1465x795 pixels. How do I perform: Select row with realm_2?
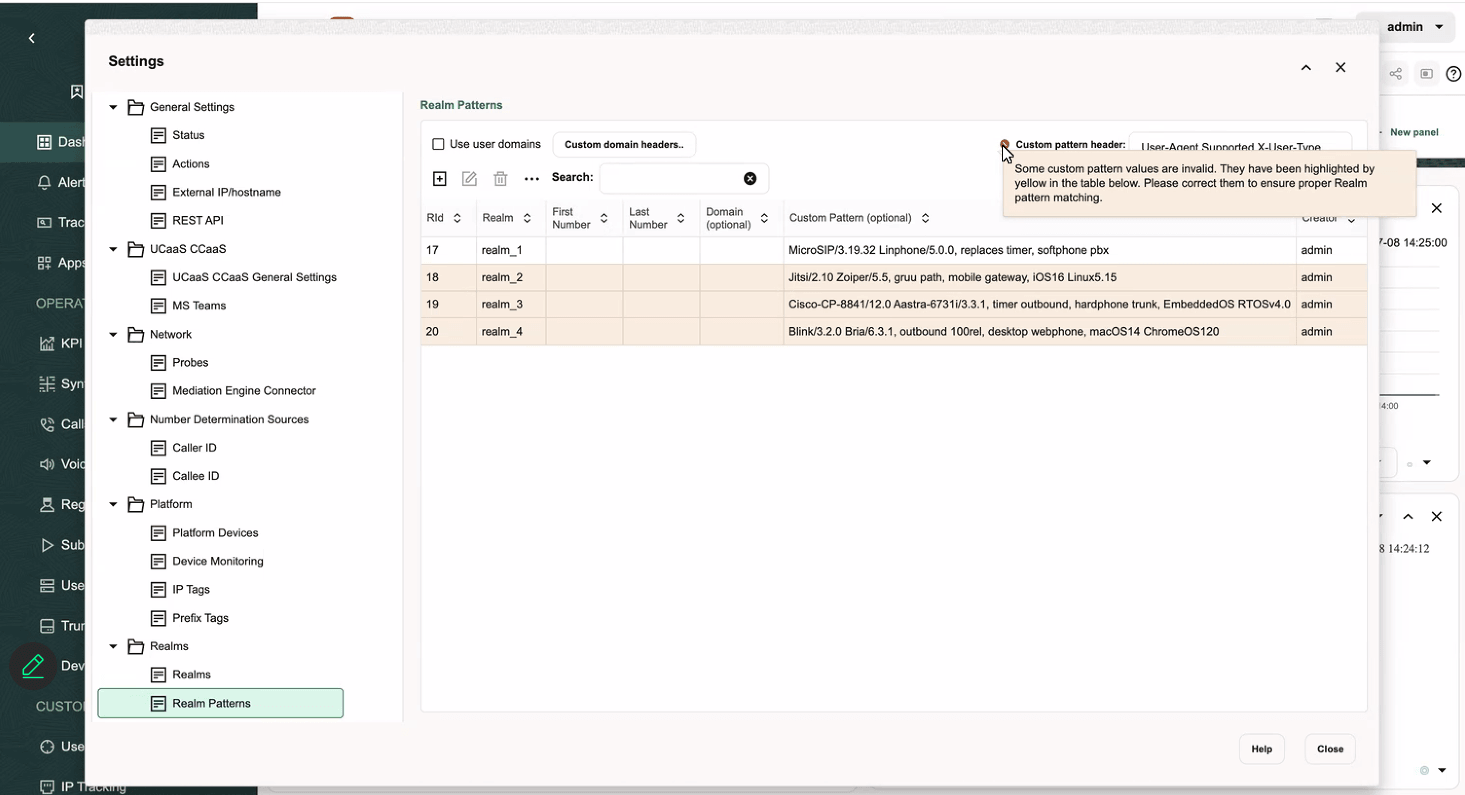[893, 277]
